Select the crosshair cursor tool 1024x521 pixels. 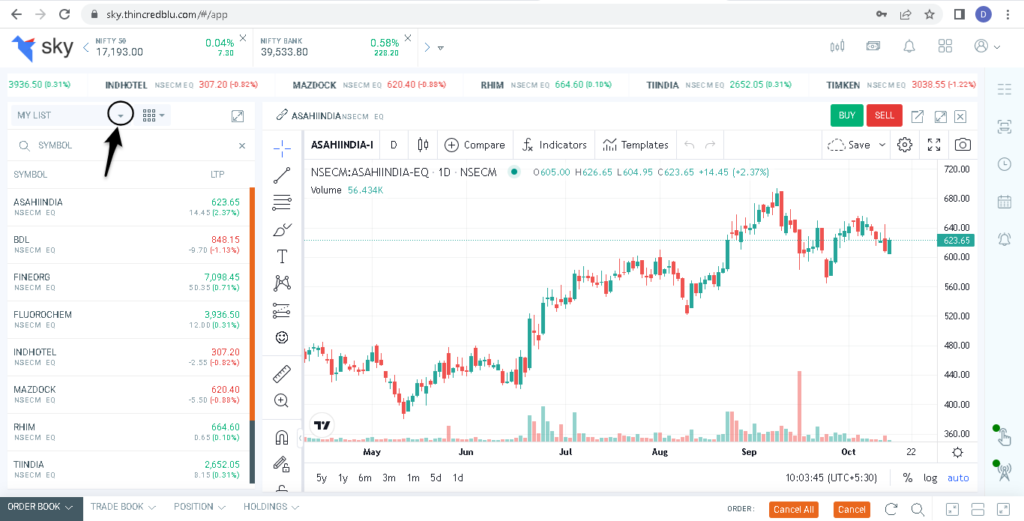click(x=282, y=148)
